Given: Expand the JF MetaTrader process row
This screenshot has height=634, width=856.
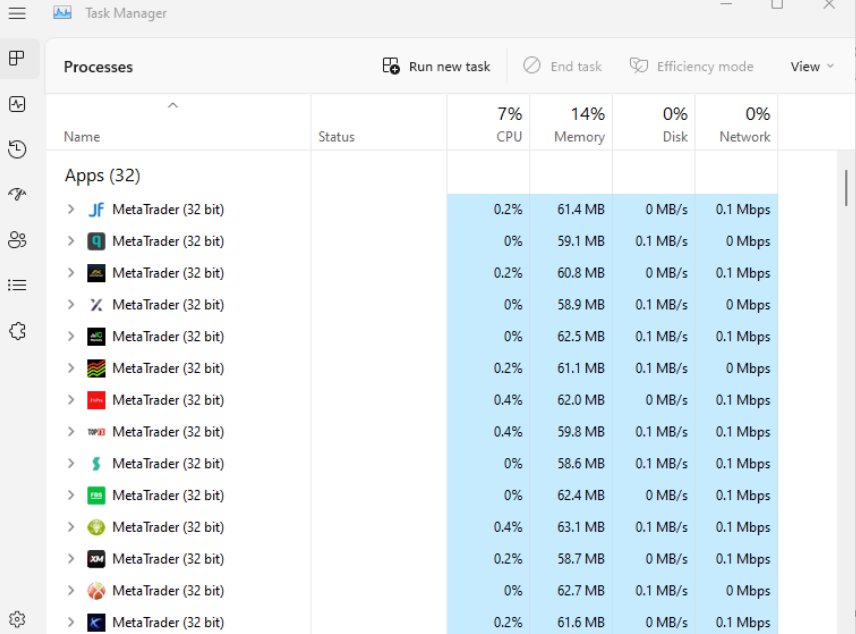Looking at the screenshot, I should [x=71, y=209].
